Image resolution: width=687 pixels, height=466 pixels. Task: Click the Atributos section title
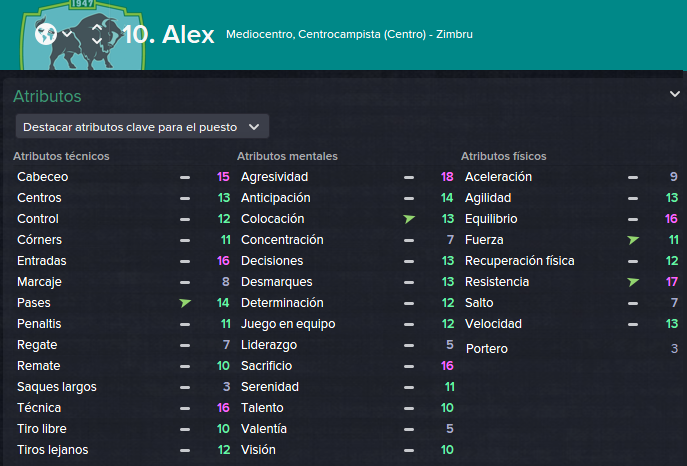click(x=47, y=96)
